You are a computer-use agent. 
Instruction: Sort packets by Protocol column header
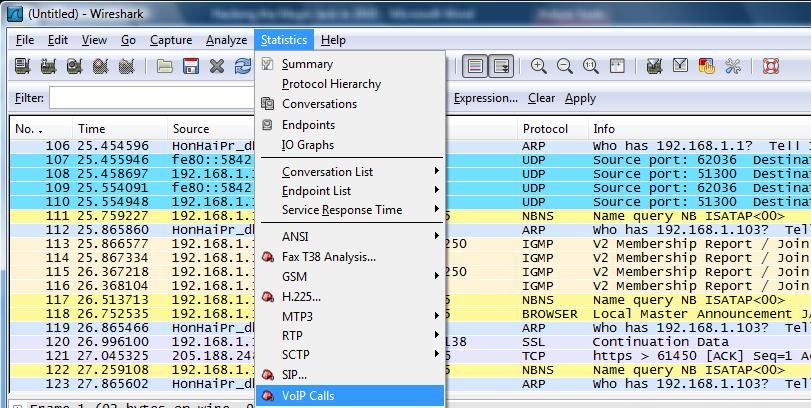point(552,129)
